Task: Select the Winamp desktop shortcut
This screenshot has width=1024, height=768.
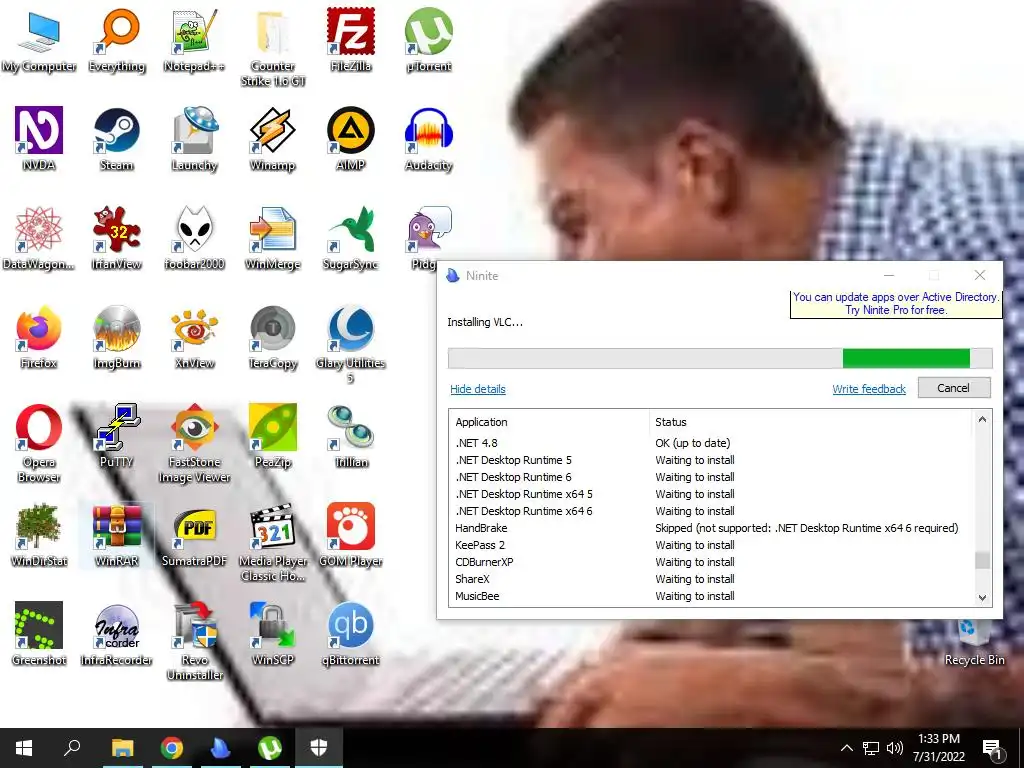Action: (273, 139)
